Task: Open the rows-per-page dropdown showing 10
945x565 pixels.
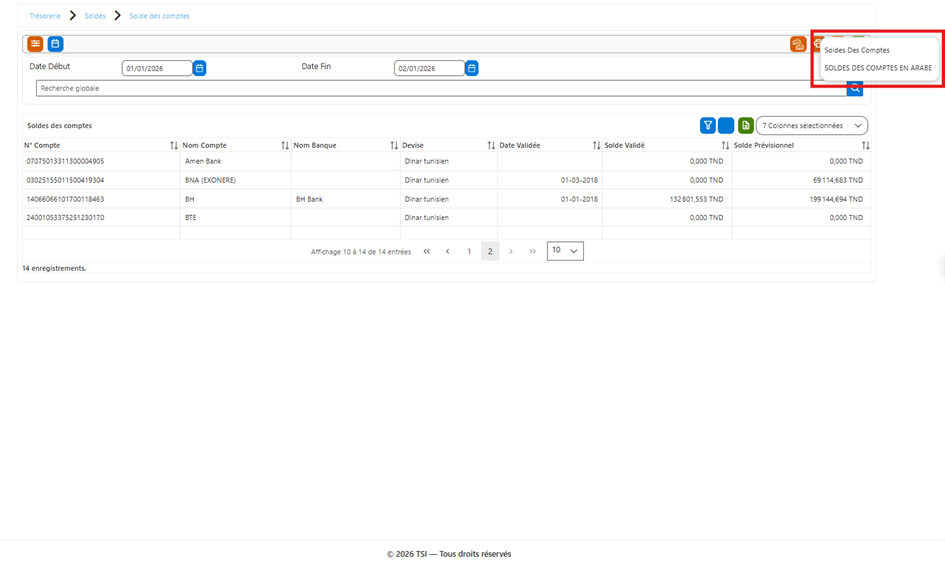Action: pyautogui.click(x=565, y=251)
